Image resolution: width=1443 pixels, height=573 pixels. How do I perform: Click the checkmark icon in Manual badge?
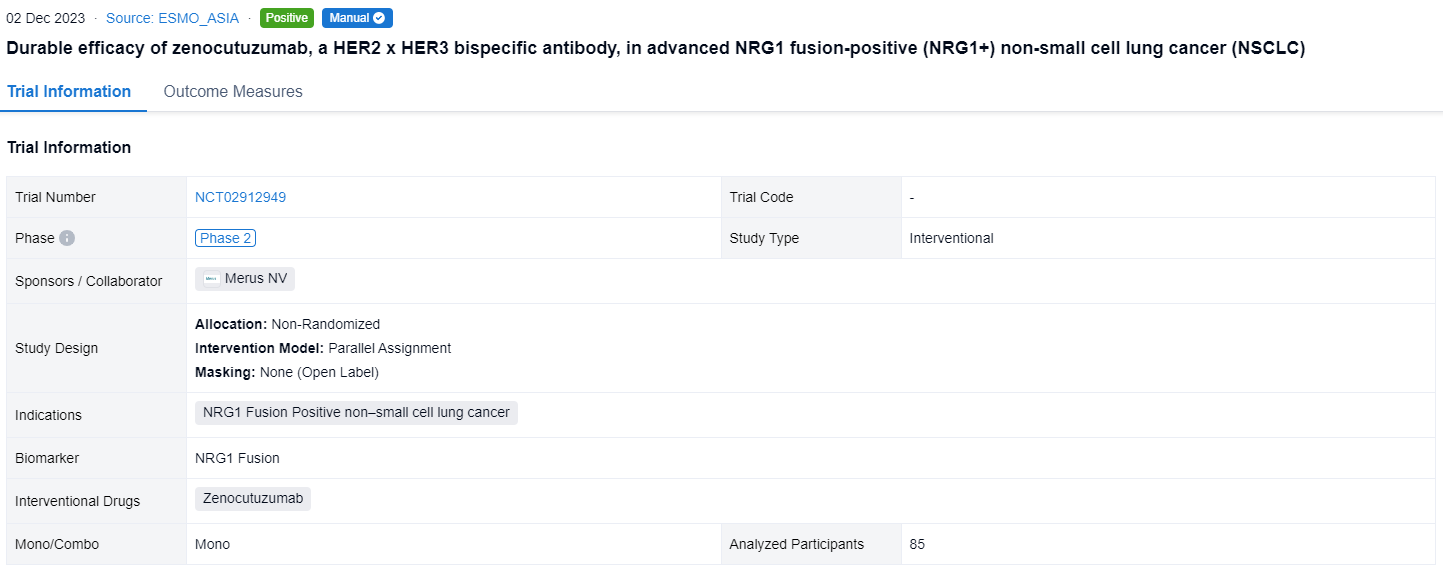coord(379,18)
